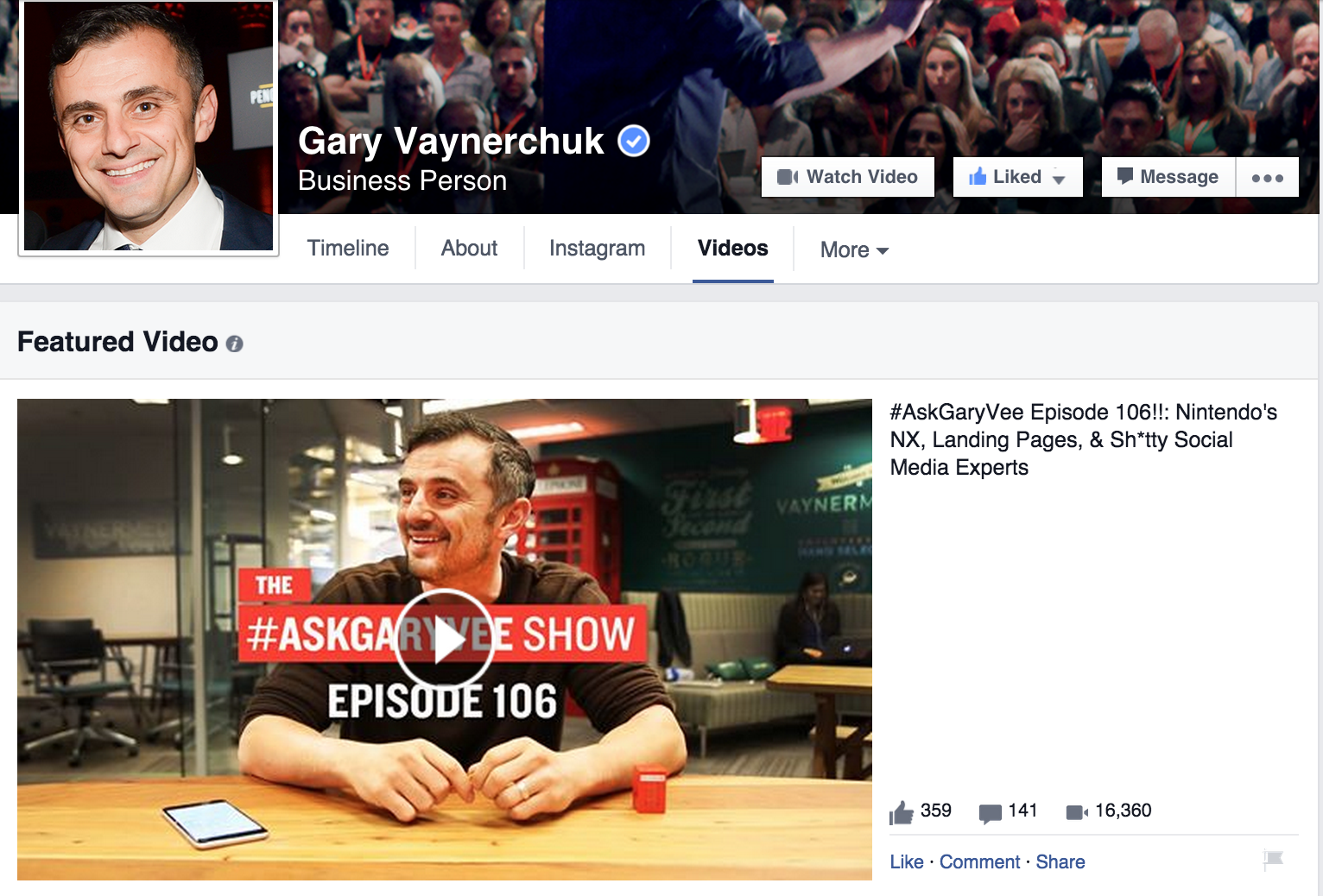Viewport: 1323px width, 896px height.
Task: Switch to the Timeline tab
Action: (x=348, y=249)
